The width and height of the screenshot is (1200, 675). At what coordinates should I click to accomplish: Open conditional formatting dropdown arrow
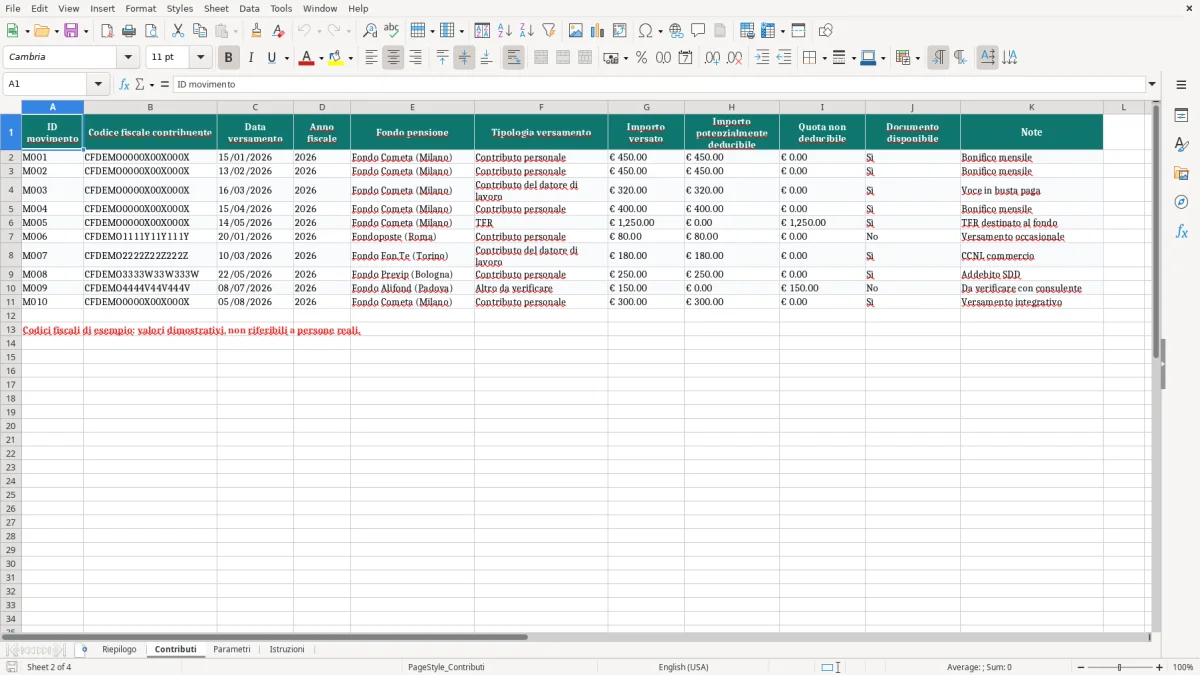(x=917, y=58)
